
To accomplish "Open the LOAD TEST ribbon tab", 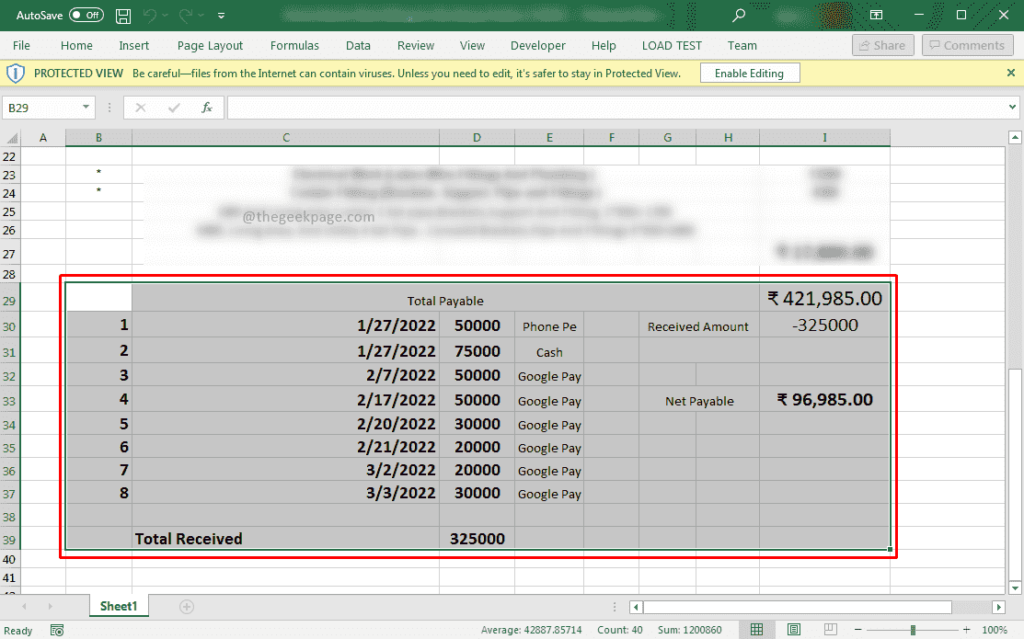I will [671, 45].
